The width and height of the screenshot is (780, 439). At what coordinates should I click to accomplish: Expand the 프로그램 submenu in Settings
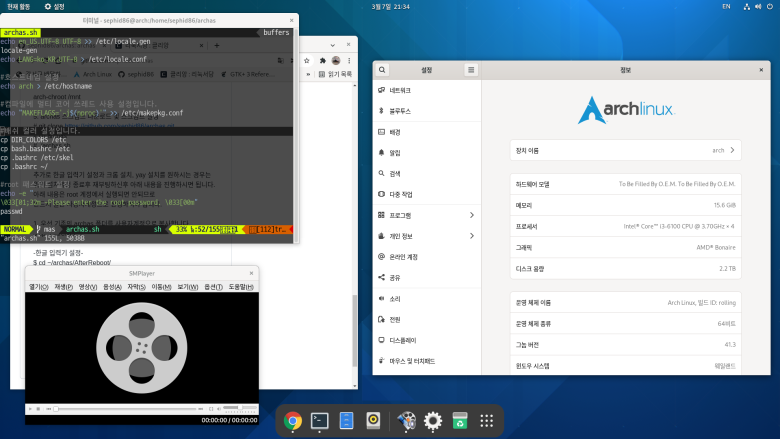(472, 215)
